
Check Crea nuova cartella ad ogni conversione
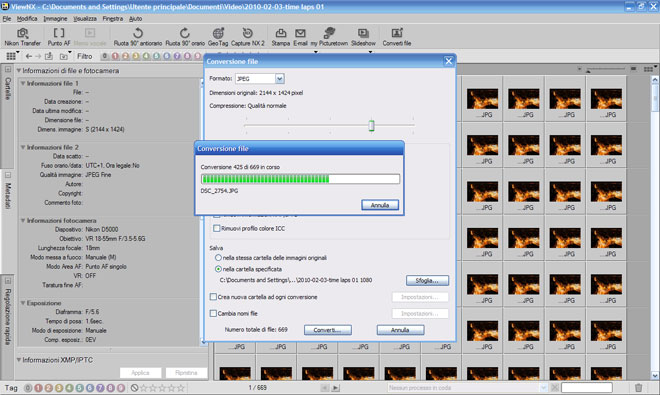(213, 297)
